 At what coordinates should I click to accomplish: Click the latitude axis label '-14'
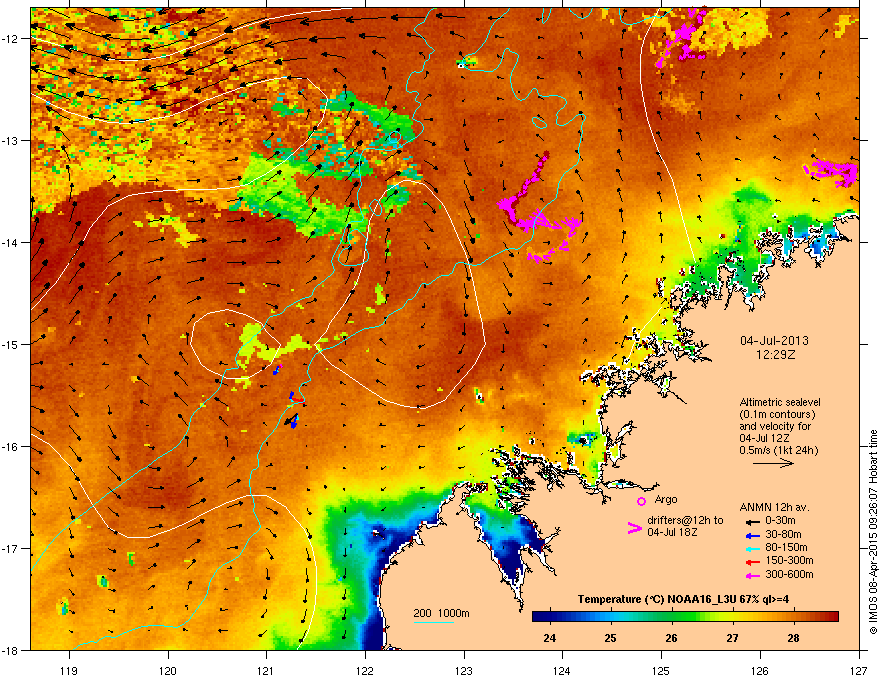pyautogui.click(x=10, y=242)
